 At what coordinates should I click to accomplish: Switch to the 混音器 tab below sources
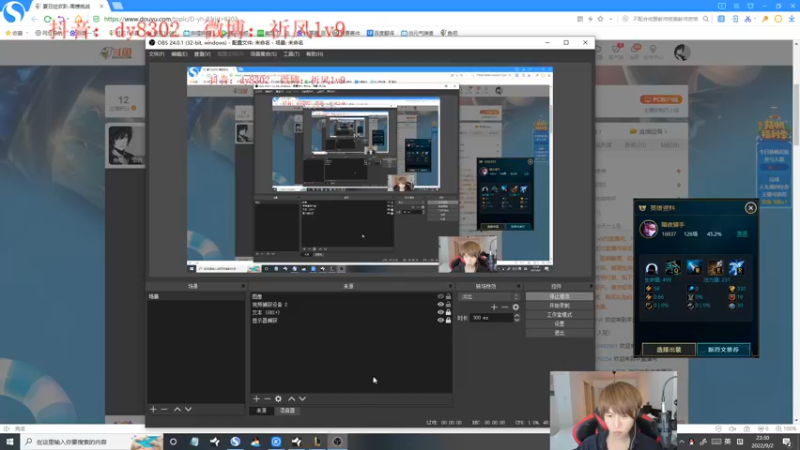click(287, 410)
